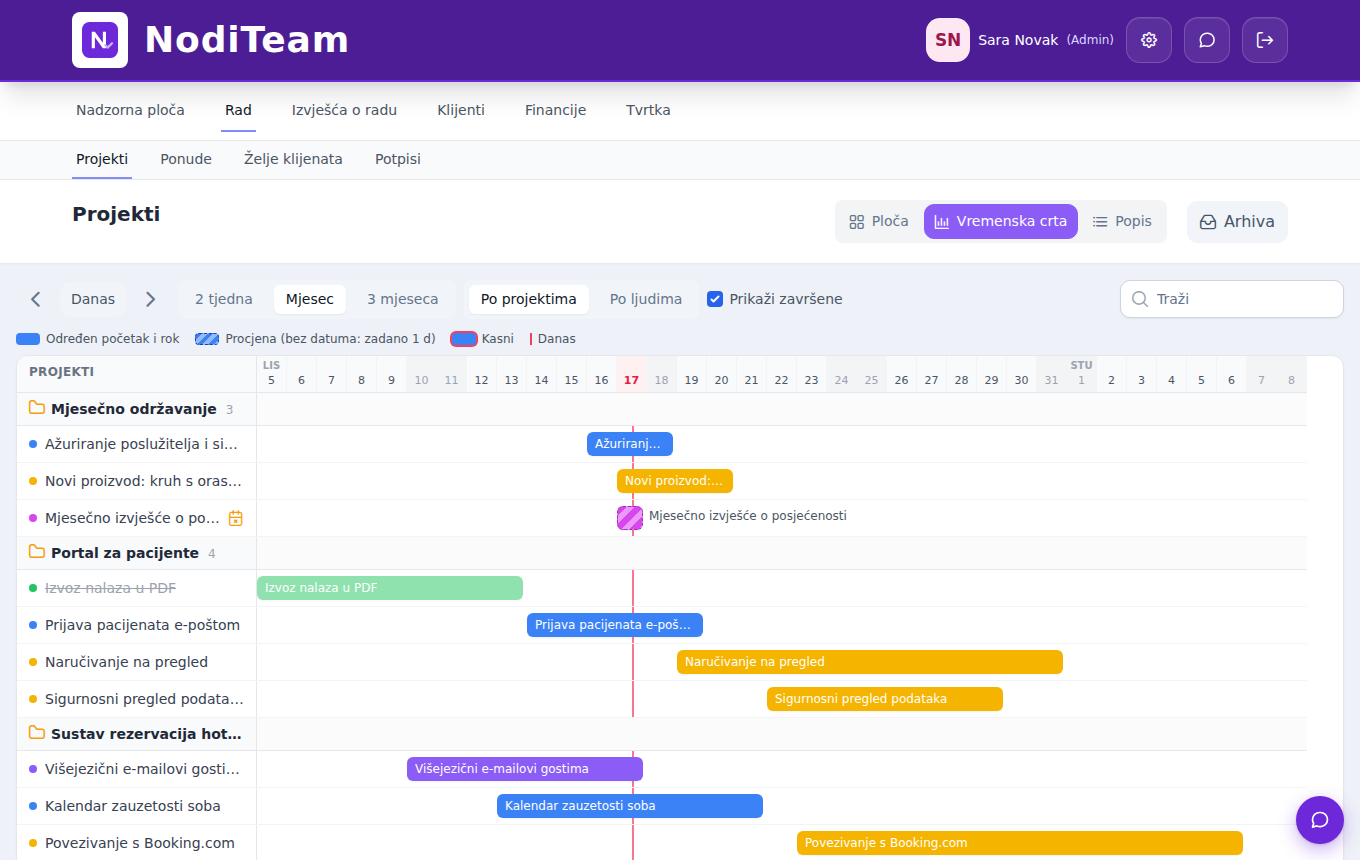
Task: Switch to the Ponude tab
Action: point(186,159)
